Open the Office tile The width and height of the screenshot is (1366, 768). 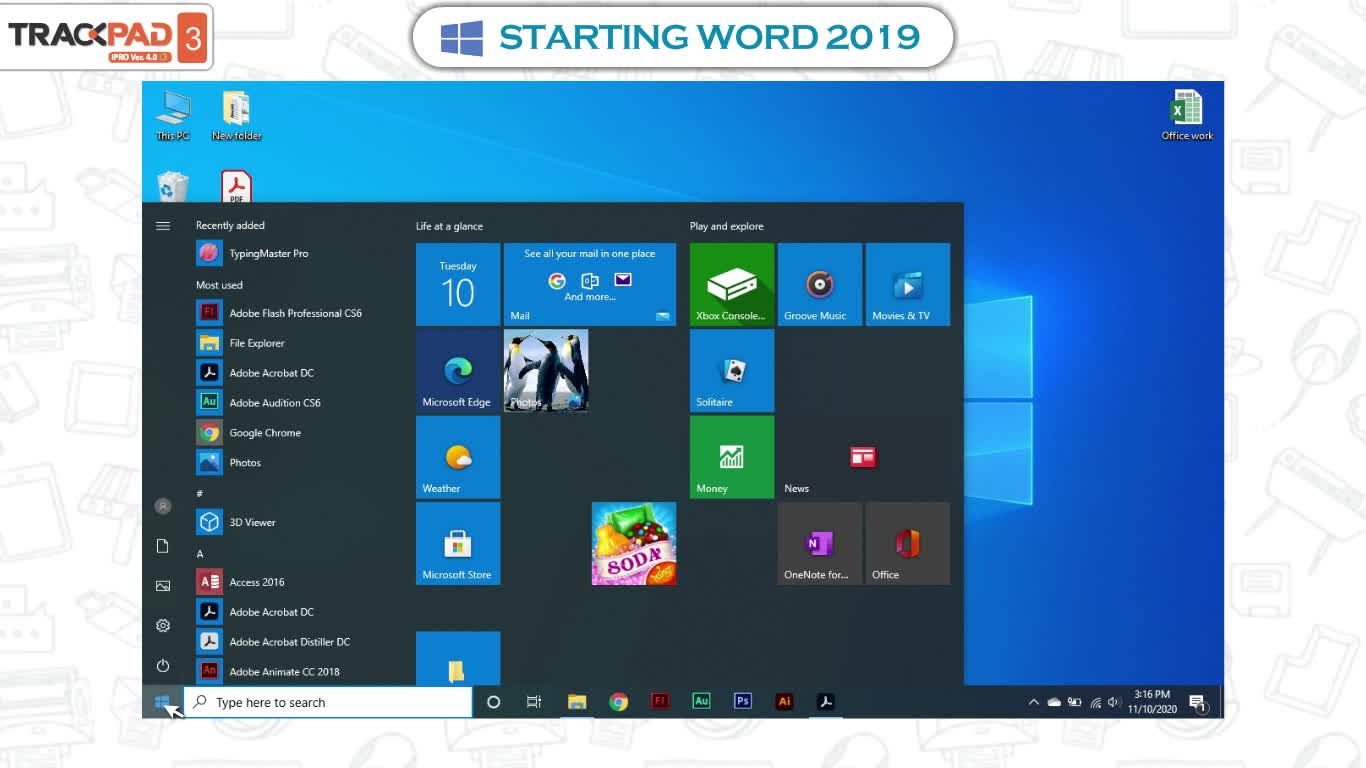pos(908,543)
